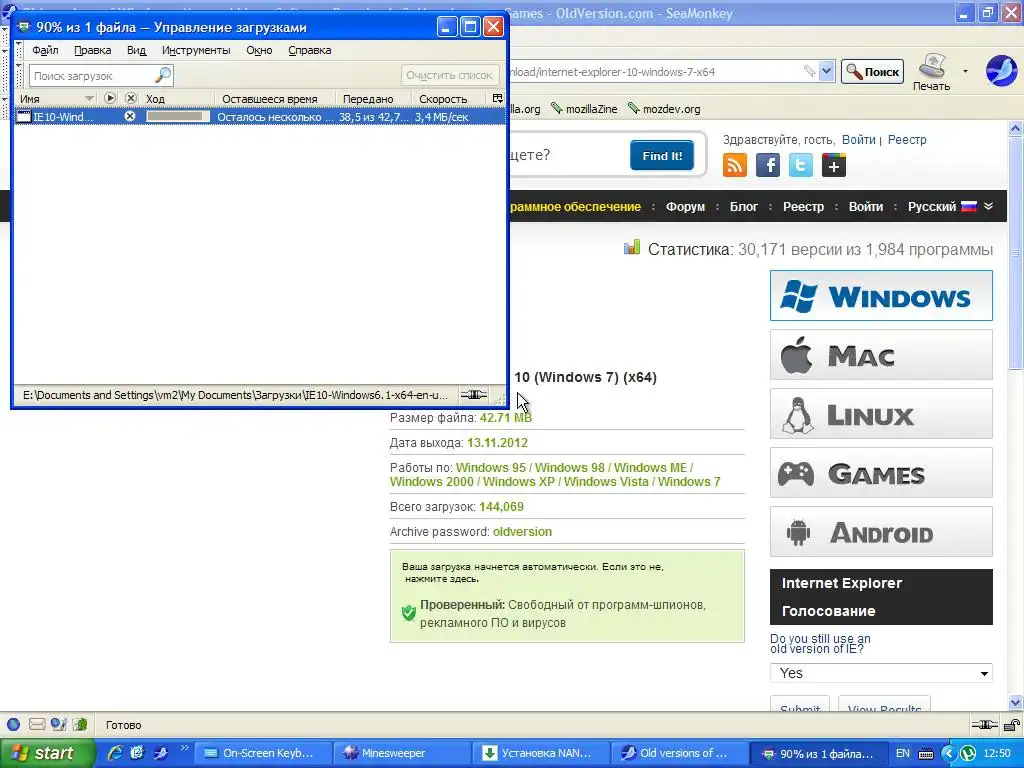This screenshot has width=1024, height=768.
Task: Open the Address Book icon in status bar
Action: (x=80, y=724)
